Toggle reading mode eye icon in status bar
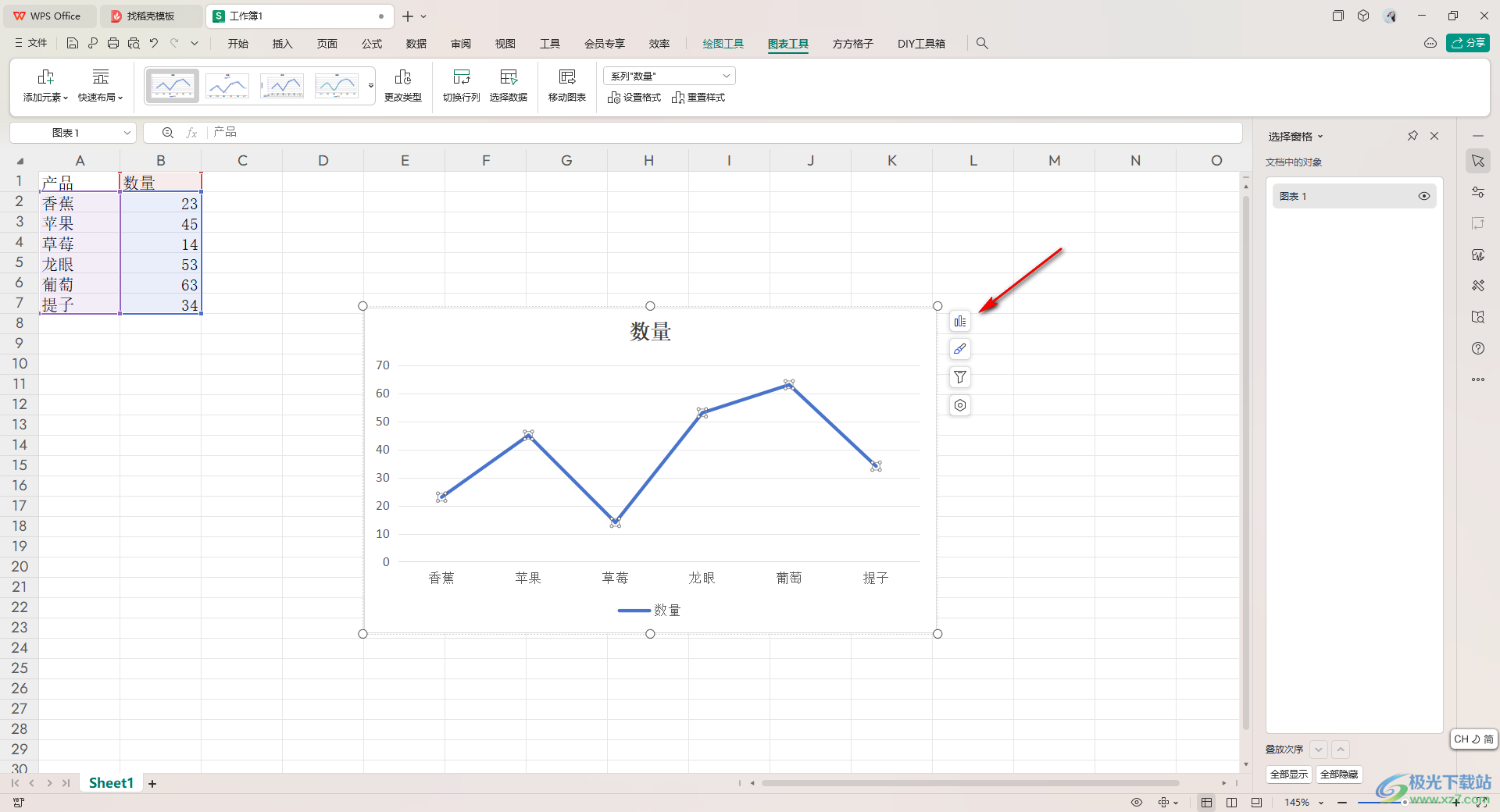Viewport: 1500px width, 812px height. (1137, 803)
